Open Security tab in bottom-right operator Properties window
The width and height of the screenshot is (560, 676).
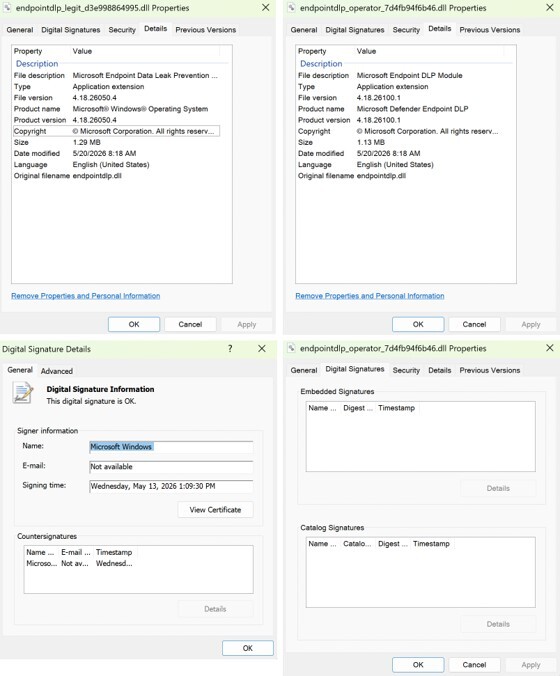click(406, 370)
